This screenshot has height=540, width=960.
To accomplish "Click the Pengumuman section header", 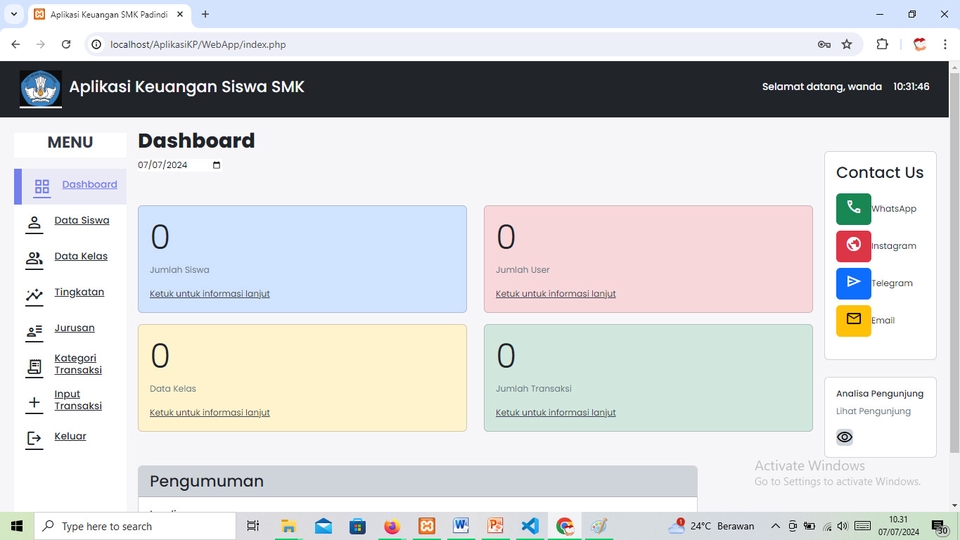I will point(418,481).
